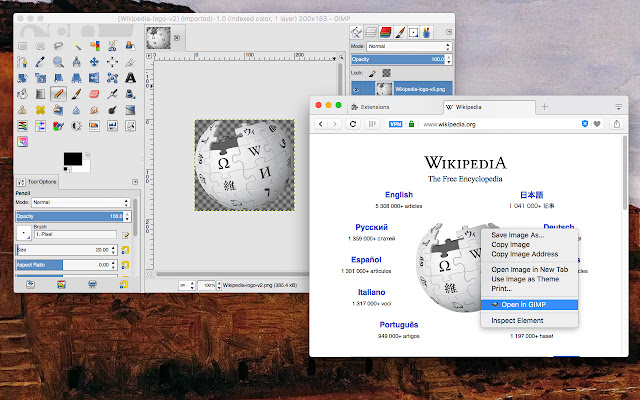Select the Text tool
640x400 pixels.
[131, 77]
